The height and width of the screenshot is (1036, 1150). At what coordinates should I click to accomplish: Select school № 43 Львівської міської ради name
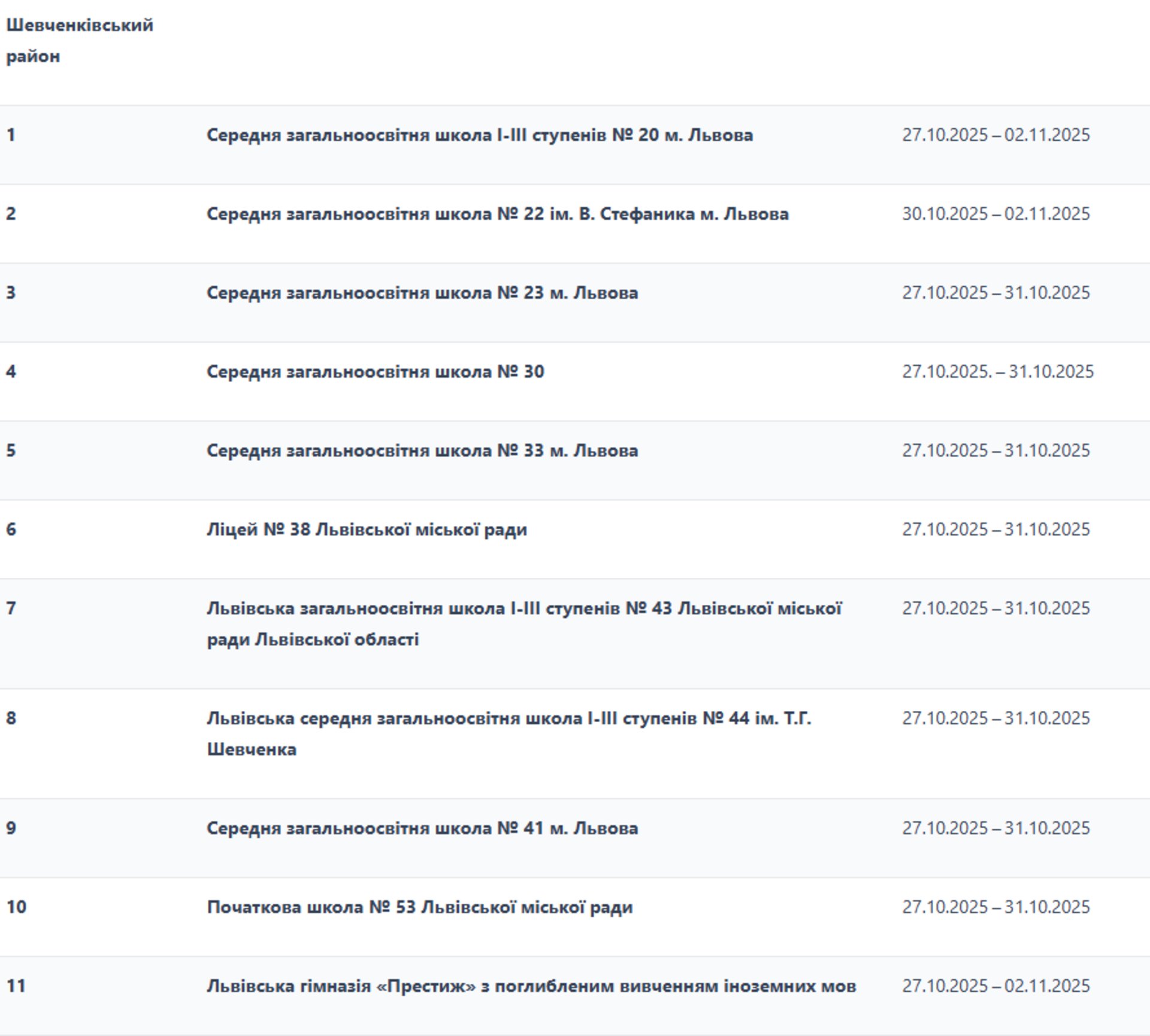[523, 609]
